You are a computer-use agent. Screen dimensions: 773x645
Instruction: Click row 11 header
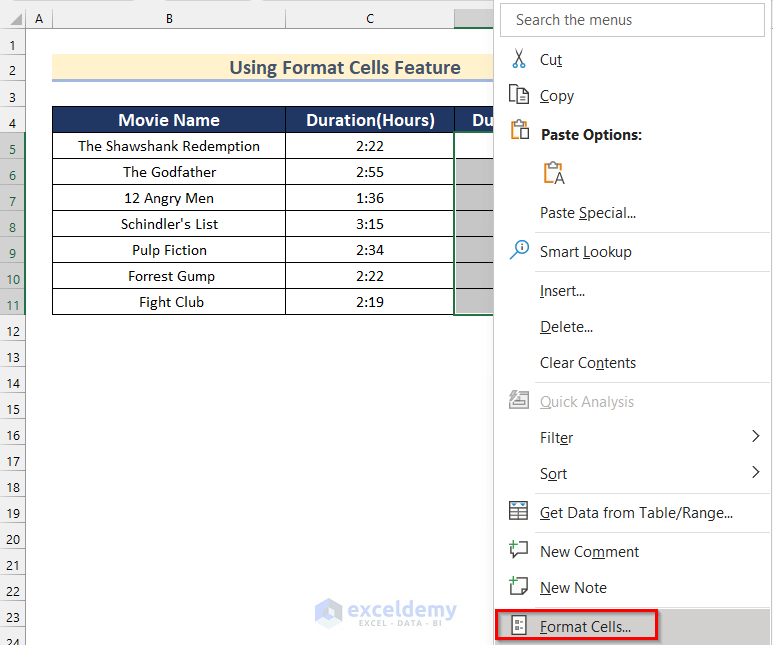(13, 302)
